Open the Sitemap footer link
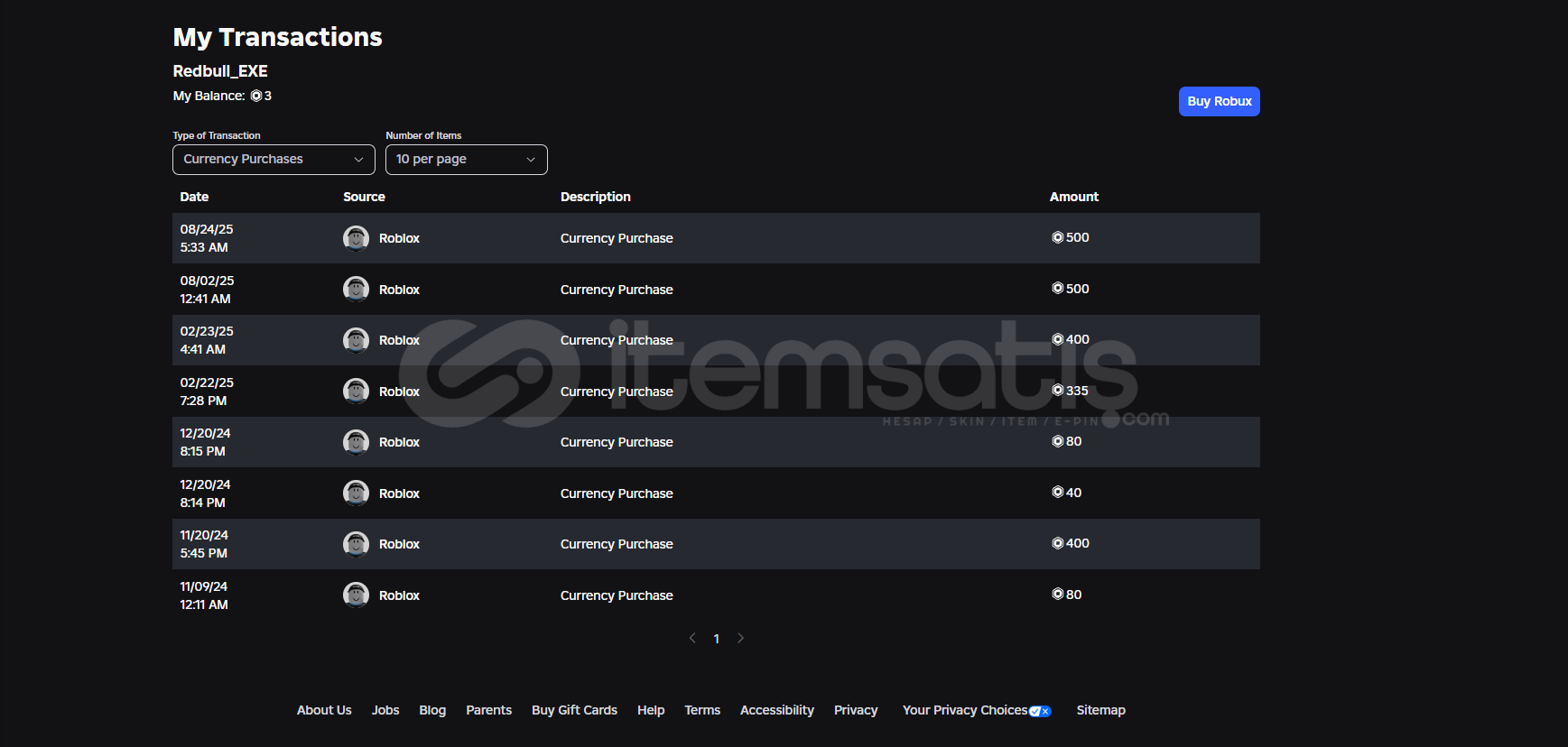Viewport: 1568px width, 747px height. pyautogui.click(x=1101, y=710)
